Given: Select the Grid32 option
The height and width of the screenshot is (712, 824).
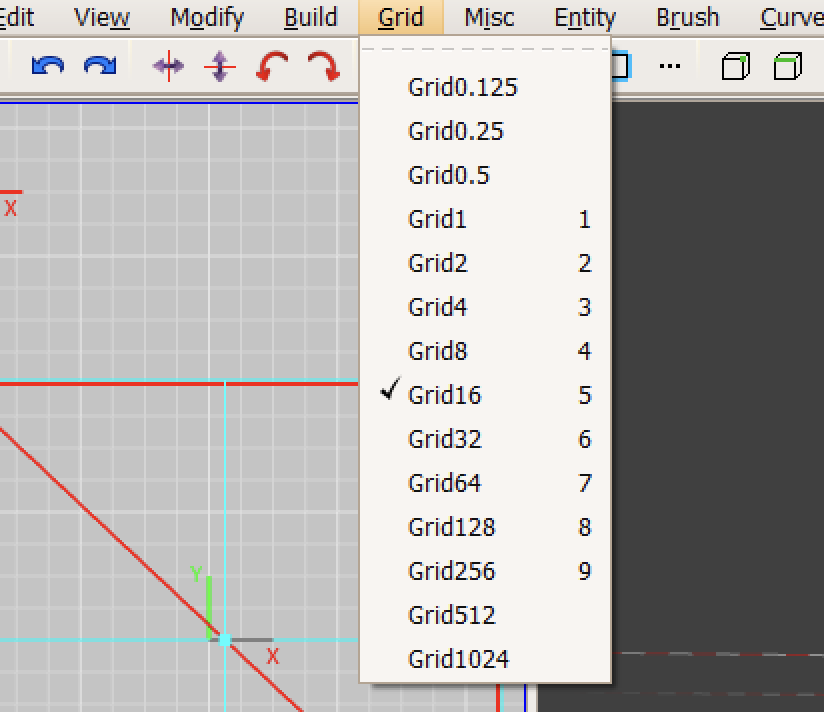Looking at the screenshot, I should [485, 439].
